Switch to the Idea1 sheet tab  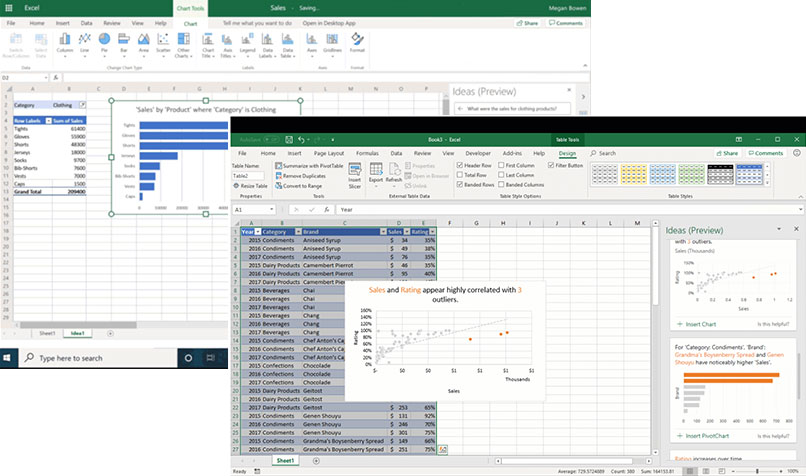point(78,333)
